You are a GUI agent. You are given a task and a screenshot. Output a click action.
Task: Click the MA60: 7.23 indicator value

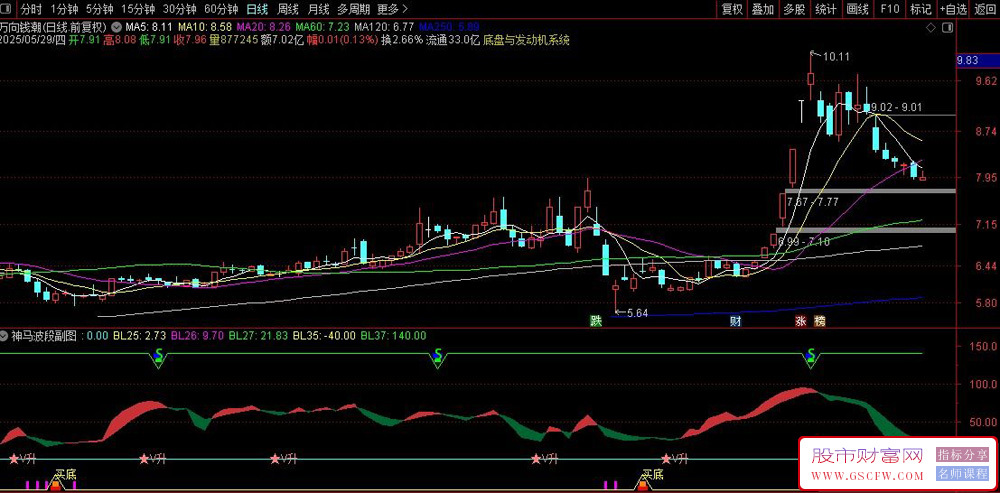pyautogui.click(x=323, y=27)
